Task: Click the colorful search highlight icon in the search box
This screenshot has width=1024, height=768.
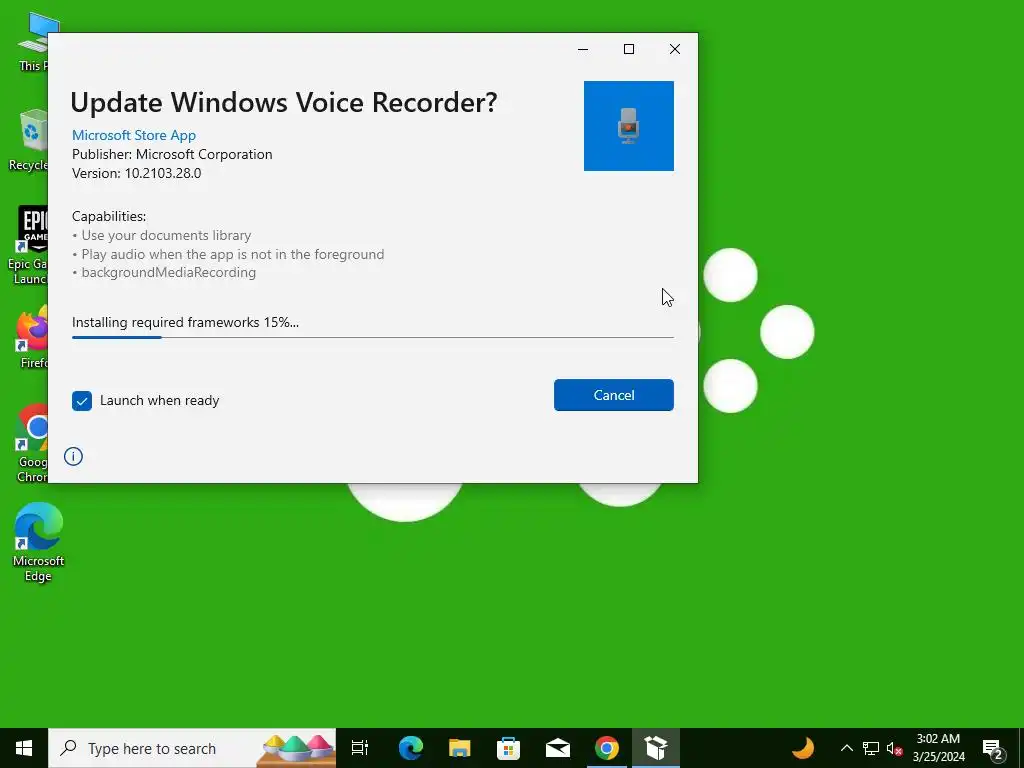Action: (x=296, y=750)
